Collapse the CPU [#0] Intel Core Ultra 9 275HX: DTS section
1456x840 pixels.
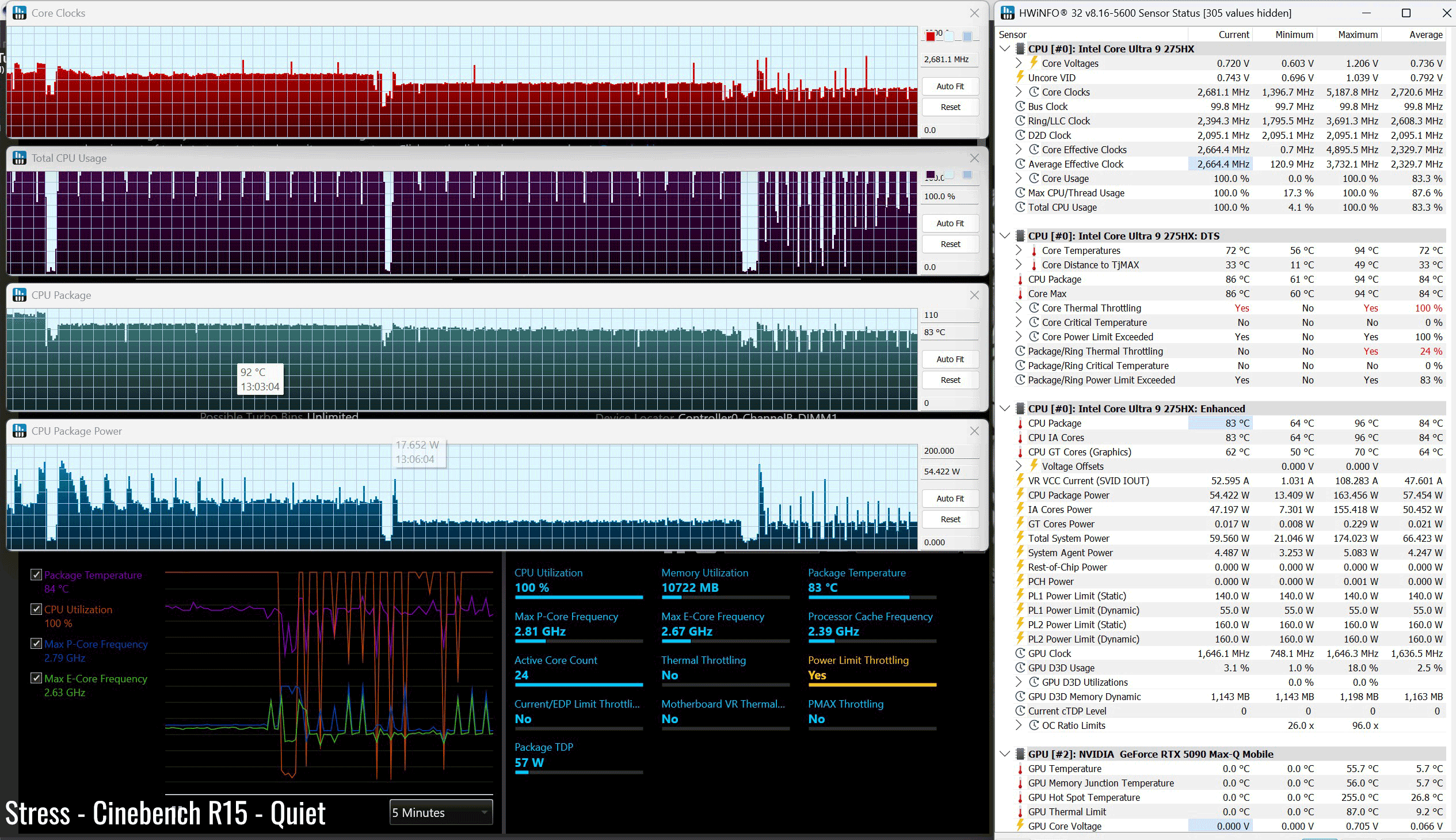point(1005,236)
